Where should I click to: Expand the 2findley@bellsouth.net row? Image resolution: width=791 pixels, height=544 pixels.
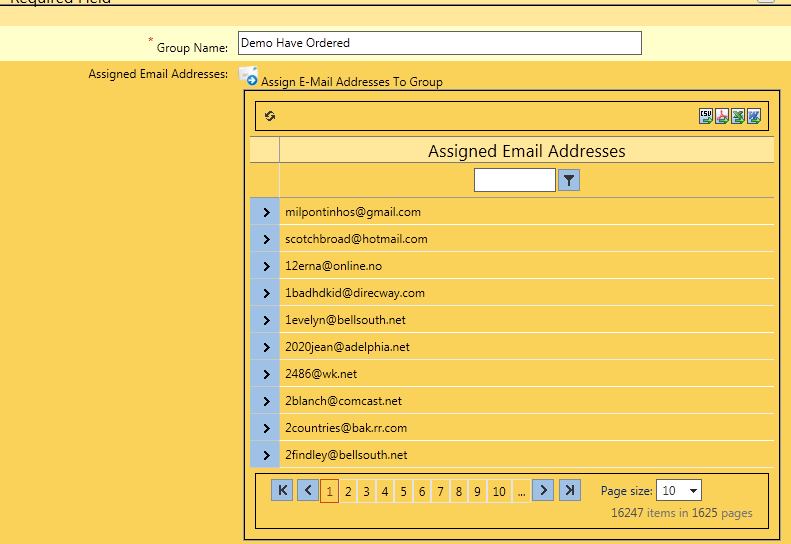click(265, 455)
